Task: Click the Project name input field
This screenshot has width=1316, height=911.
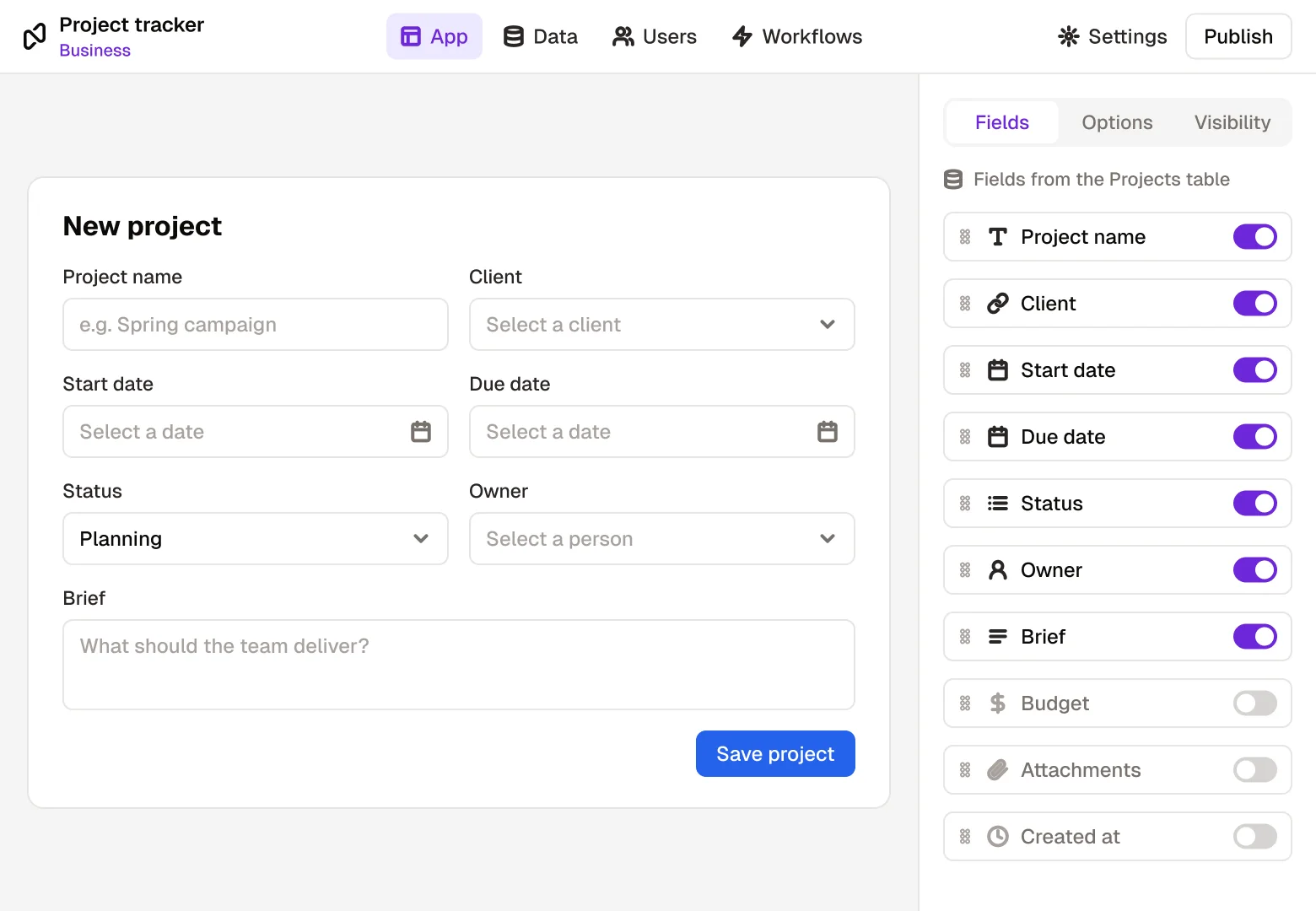Action: [256, 325]
